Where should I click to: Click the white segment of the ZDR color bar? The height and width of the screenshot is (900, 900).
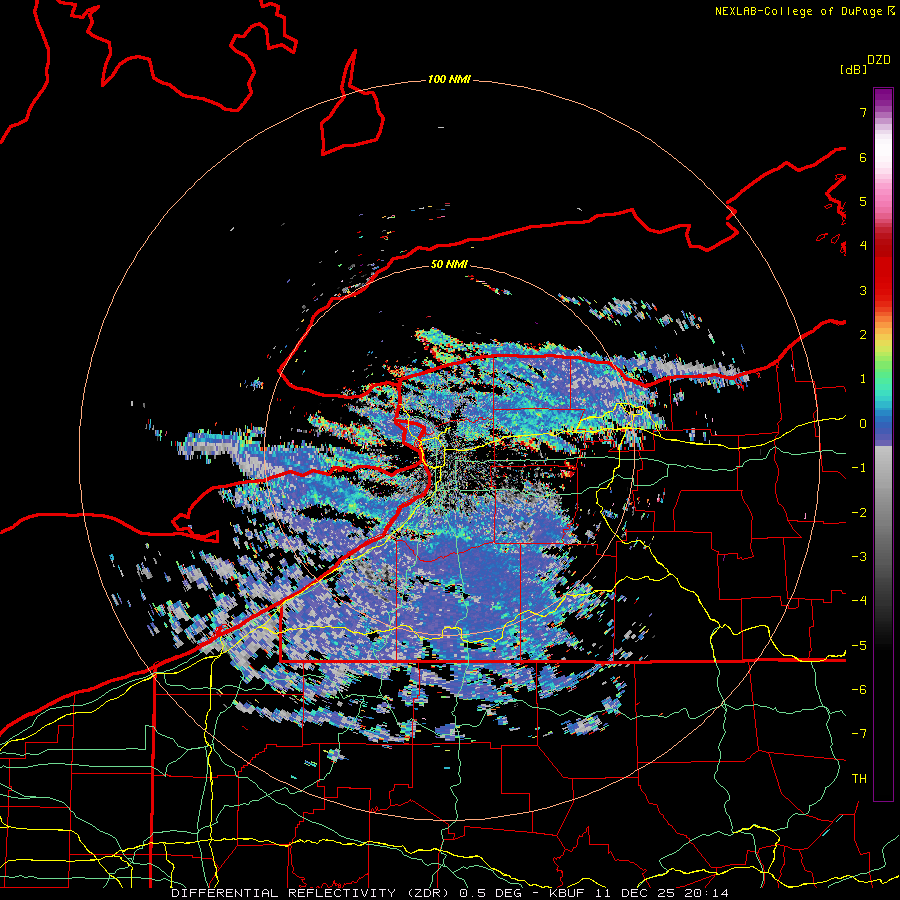(x=883, y=152)
